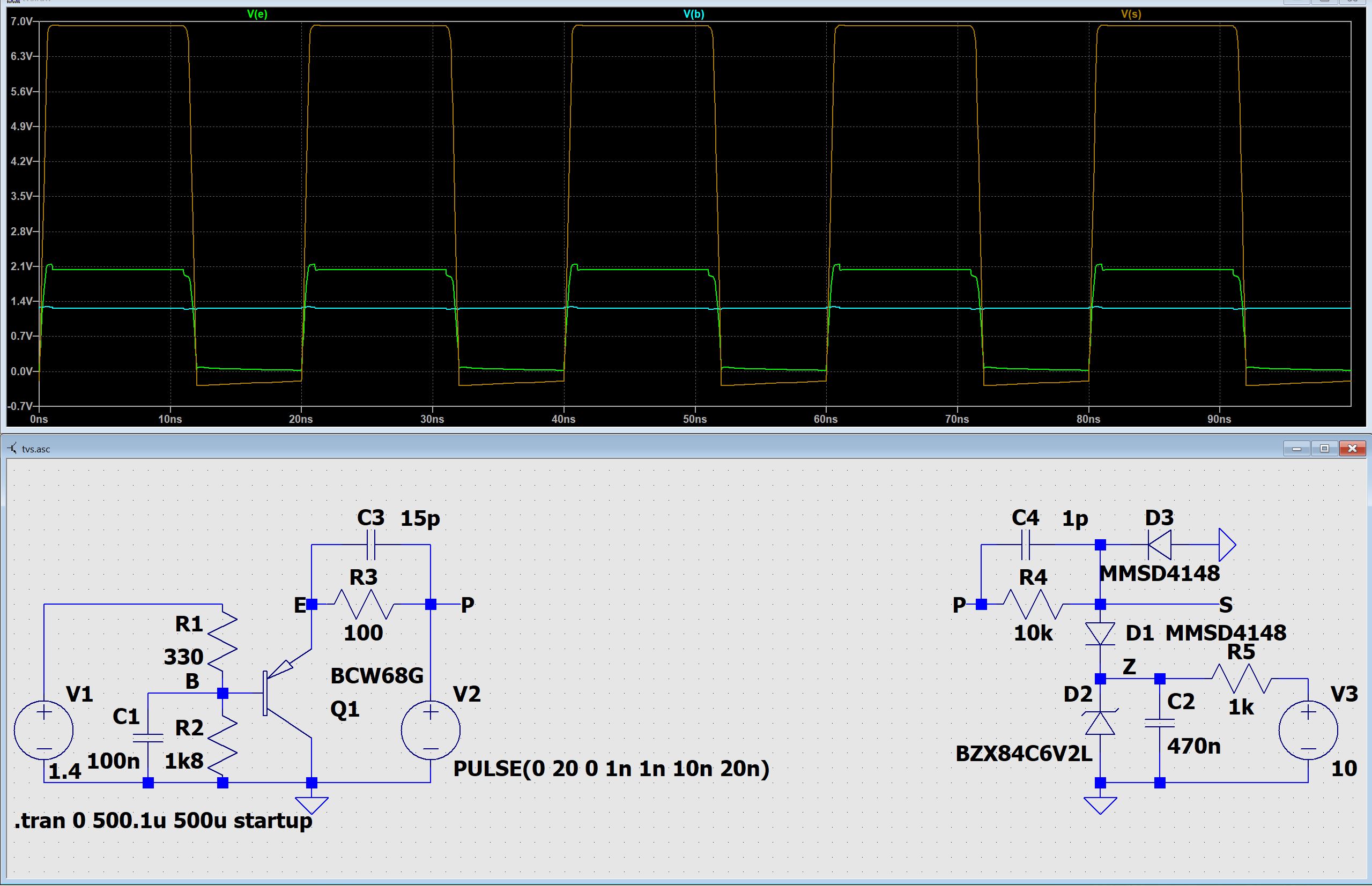Click the V3 voltage source symbol
This screenshot has height=886, width=1372.
1308,730
